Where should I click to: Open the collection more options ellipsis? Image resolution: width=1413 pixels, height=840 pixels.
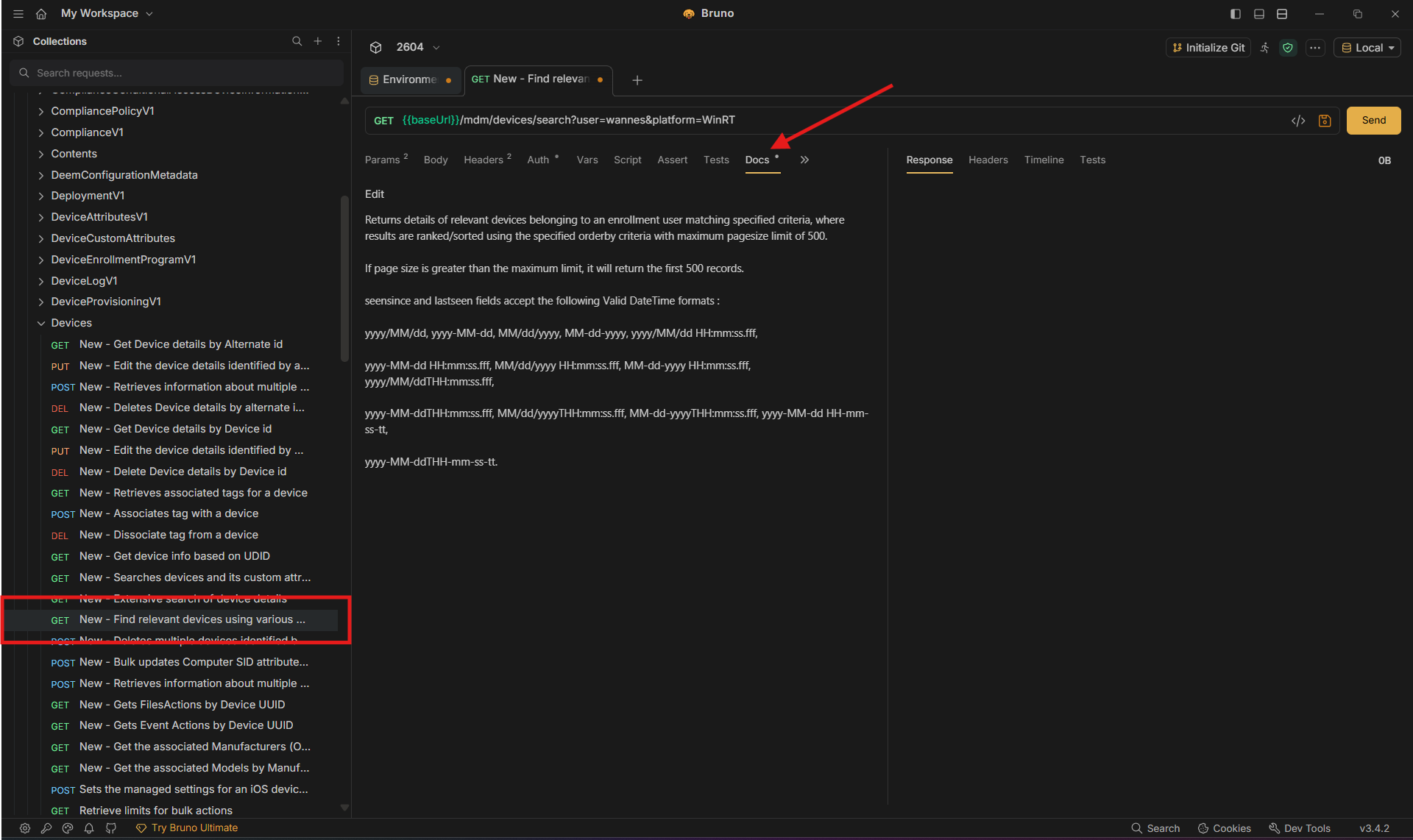(x=1315, y=48)
